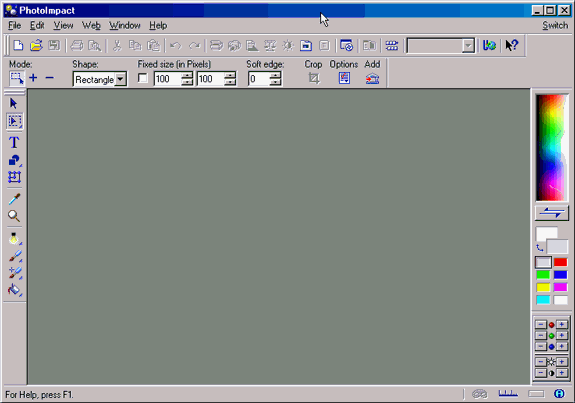
Task: Select the Bucket Fill tool
Action: click(14, 290)
